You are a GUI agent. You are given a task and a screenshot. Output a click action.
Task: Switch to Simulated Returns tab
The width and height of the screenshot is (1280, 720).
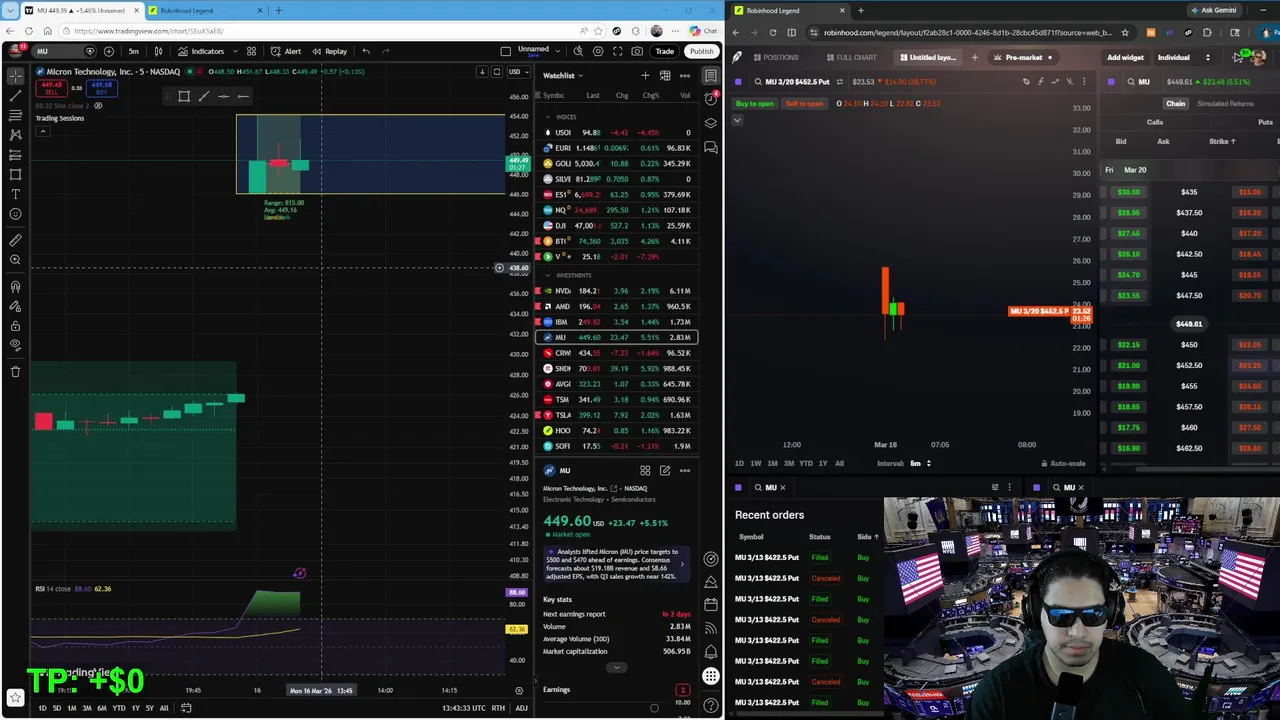tap(1225, 104)
